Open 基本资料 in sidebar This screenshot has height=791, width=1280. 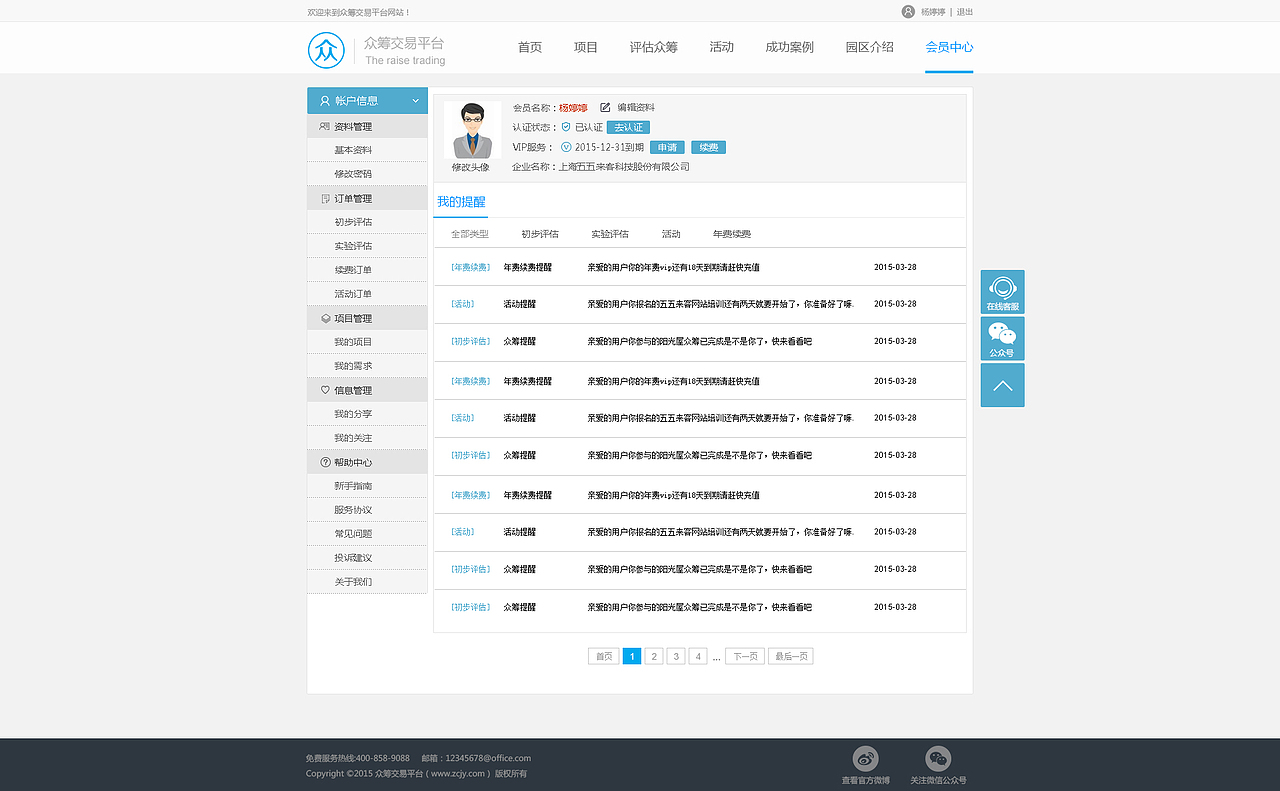353,150
